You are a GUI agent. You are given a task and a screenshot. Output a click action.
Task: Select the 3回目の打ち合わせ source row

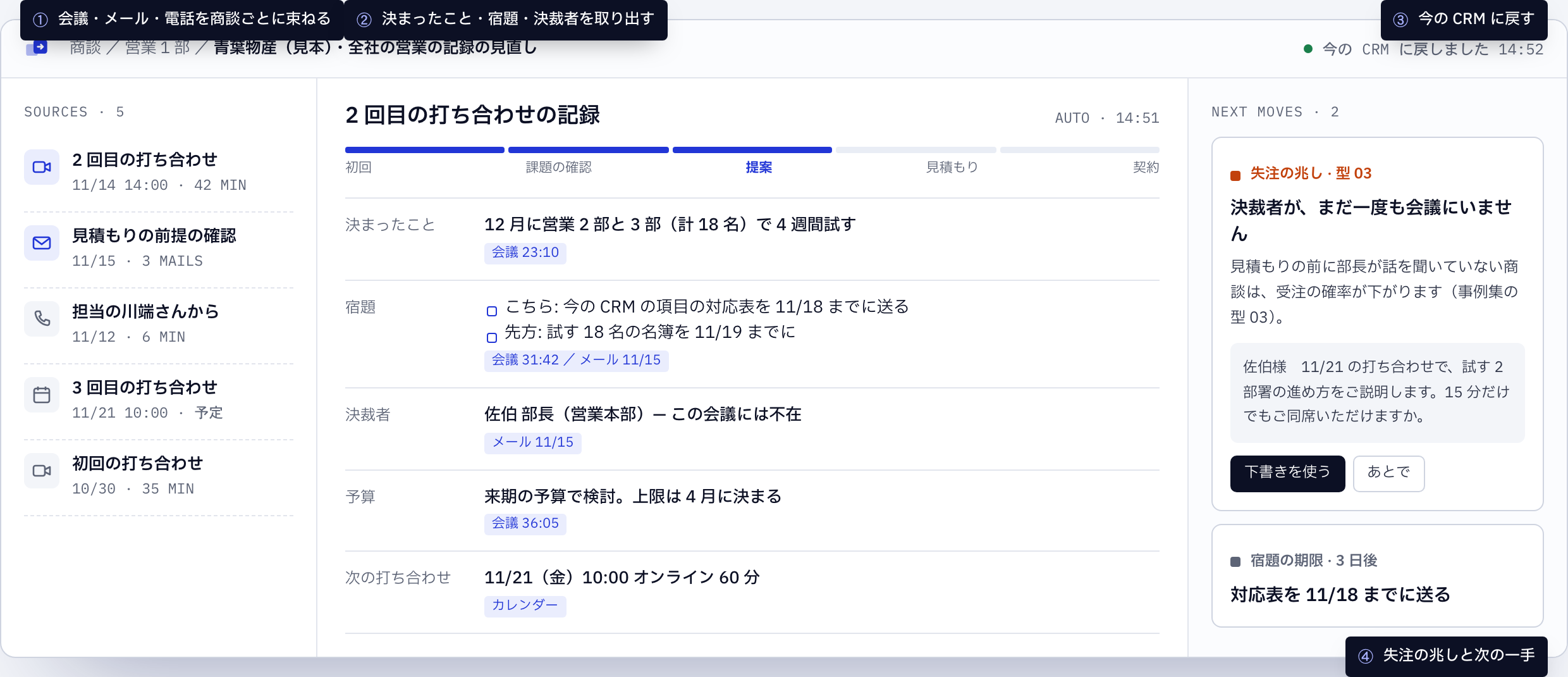click(159, 401)
